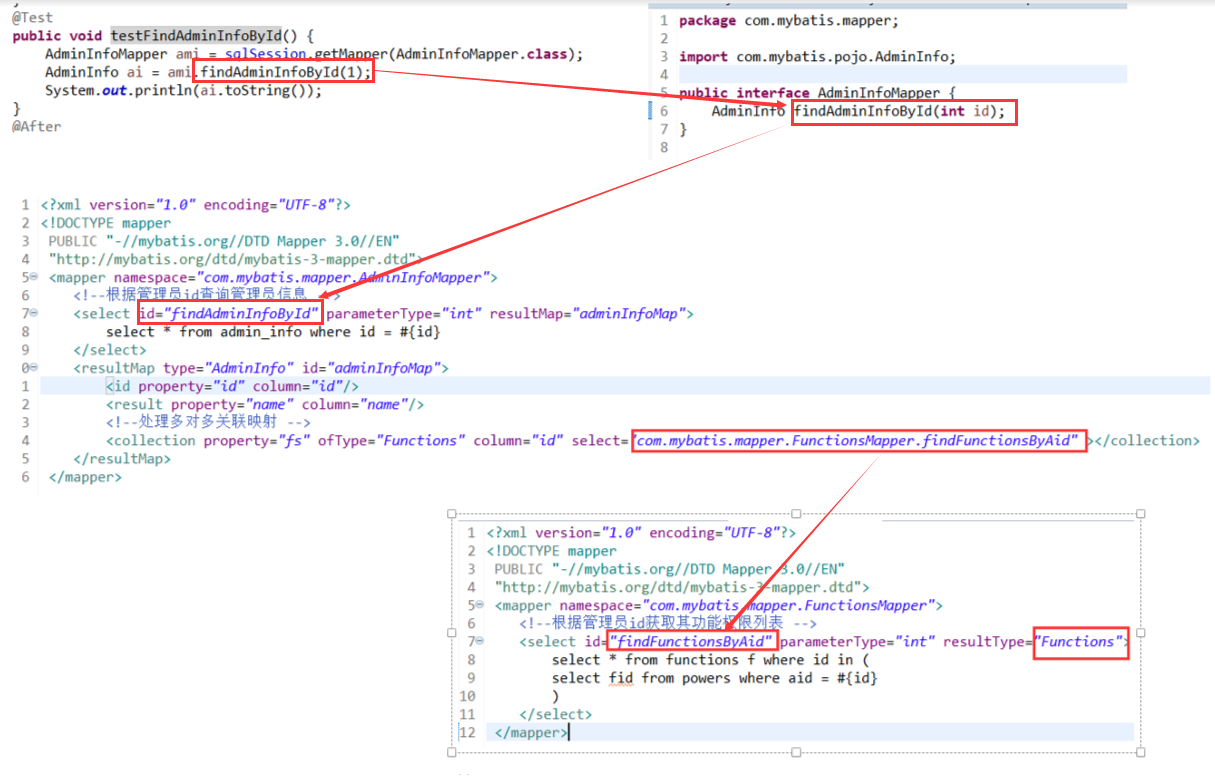
Task: Click the SQL select * from admin_info line
Action: click(x=273, y=332)
